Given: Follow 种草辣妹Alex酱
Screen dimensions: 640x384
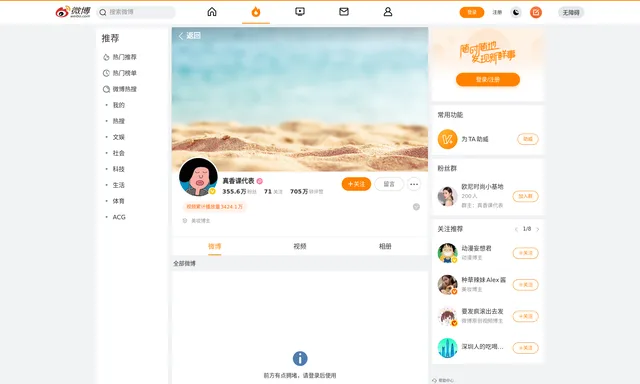Looking at the screenshot, I should click(525, 285).
